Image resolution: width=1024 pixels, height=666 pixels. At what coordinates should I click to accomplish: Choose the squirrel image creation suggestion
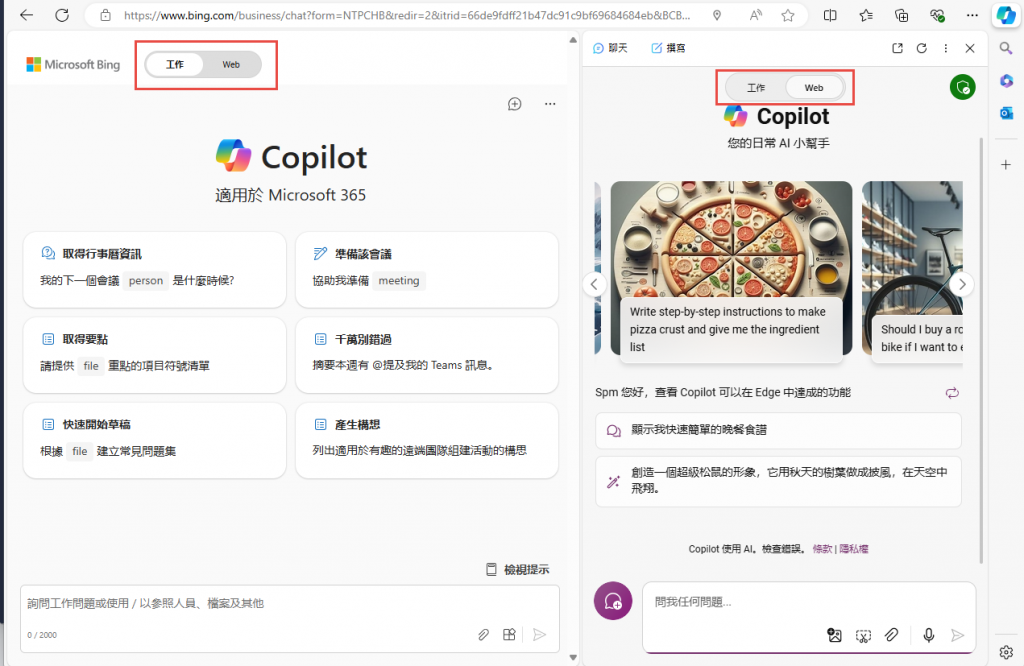[778, 481]
